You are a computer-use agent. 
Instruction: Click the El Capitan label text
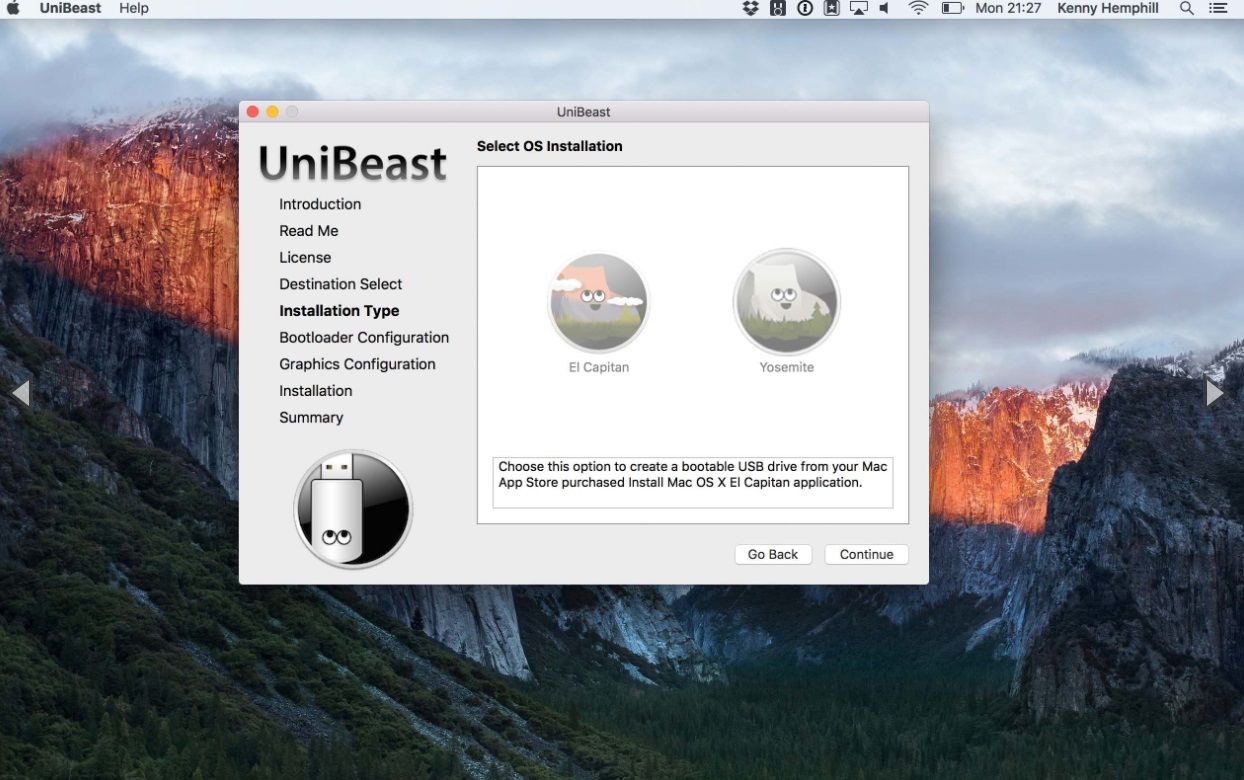tap(599, 367)
